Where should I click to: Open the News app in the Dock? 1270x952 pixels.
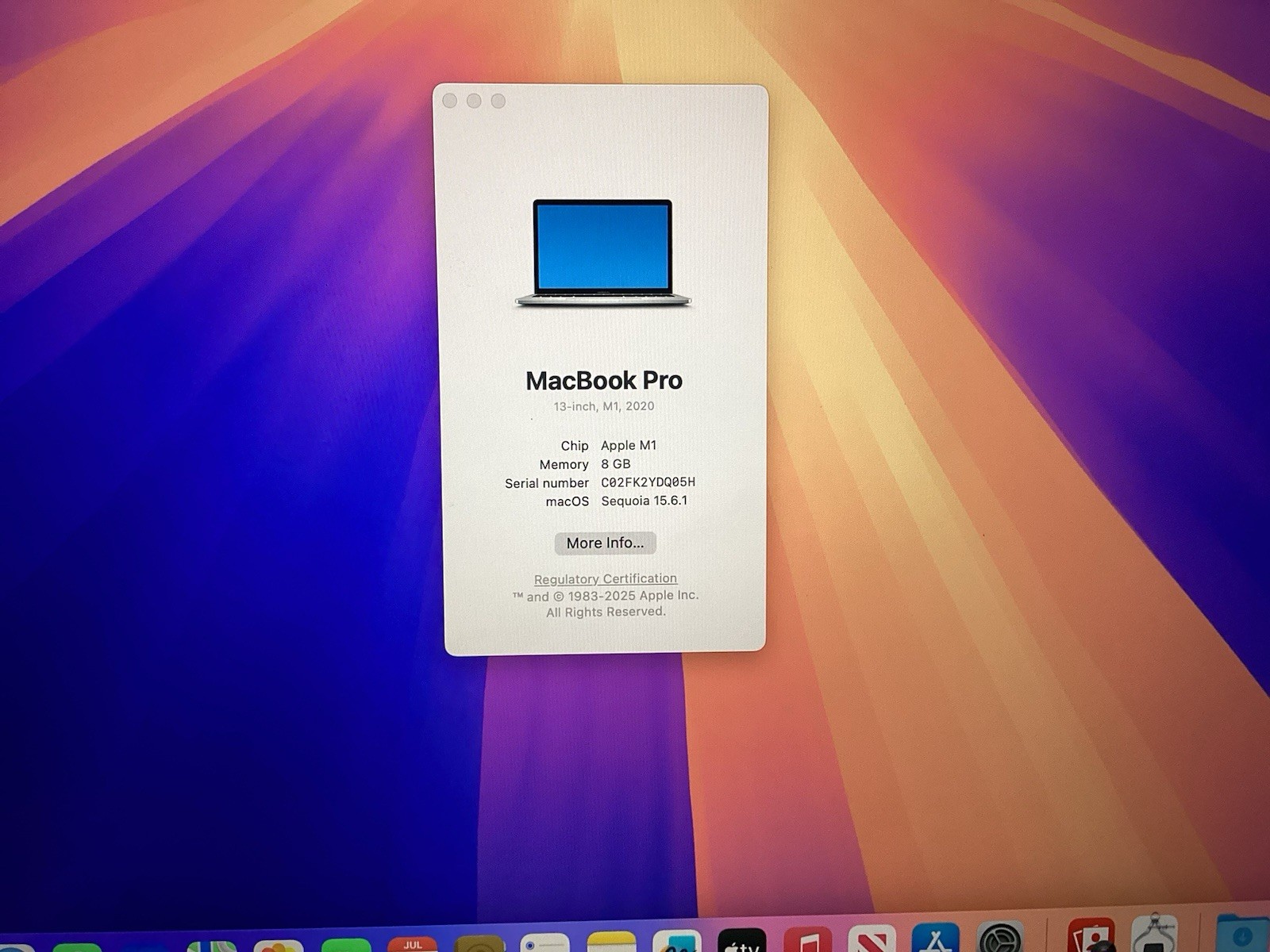[x=872, y=939]
